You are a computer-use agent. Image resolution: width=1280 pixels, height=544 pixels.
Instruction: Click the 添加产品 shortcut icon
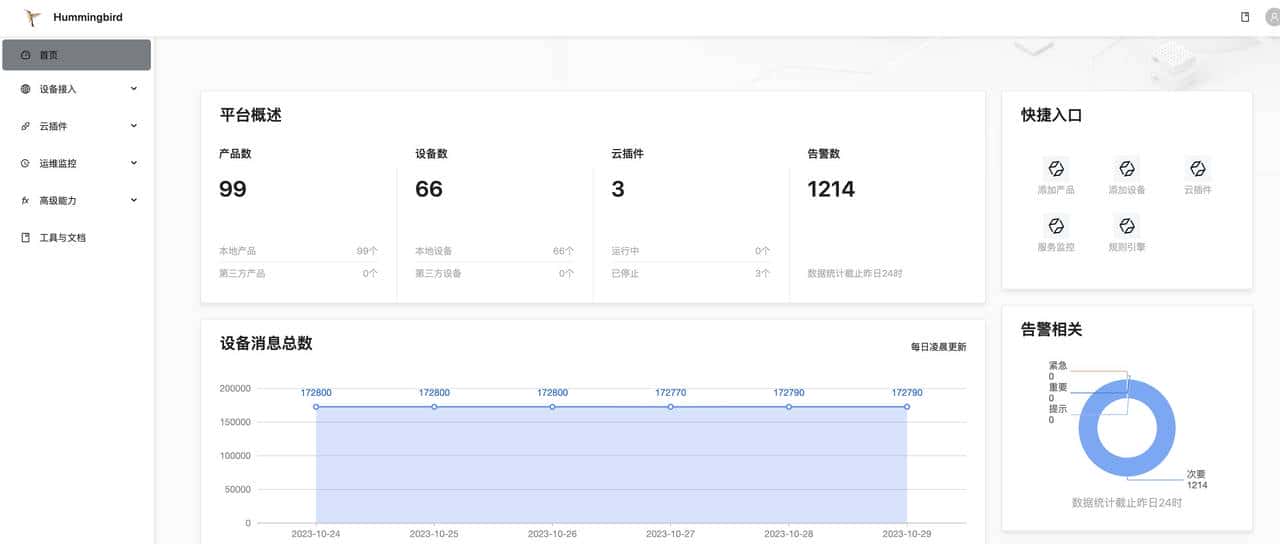(1056, 169)
